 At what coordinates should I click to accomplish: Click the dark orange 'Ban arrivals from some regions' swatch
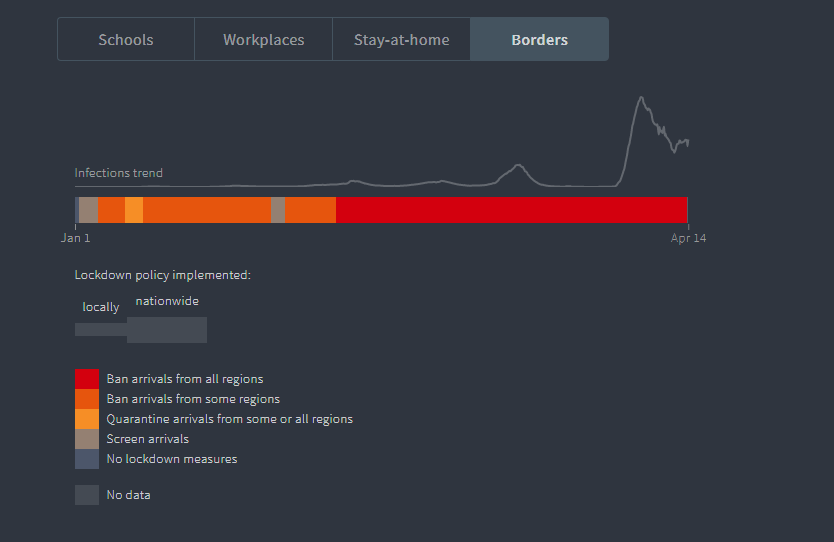coord(87,399)
